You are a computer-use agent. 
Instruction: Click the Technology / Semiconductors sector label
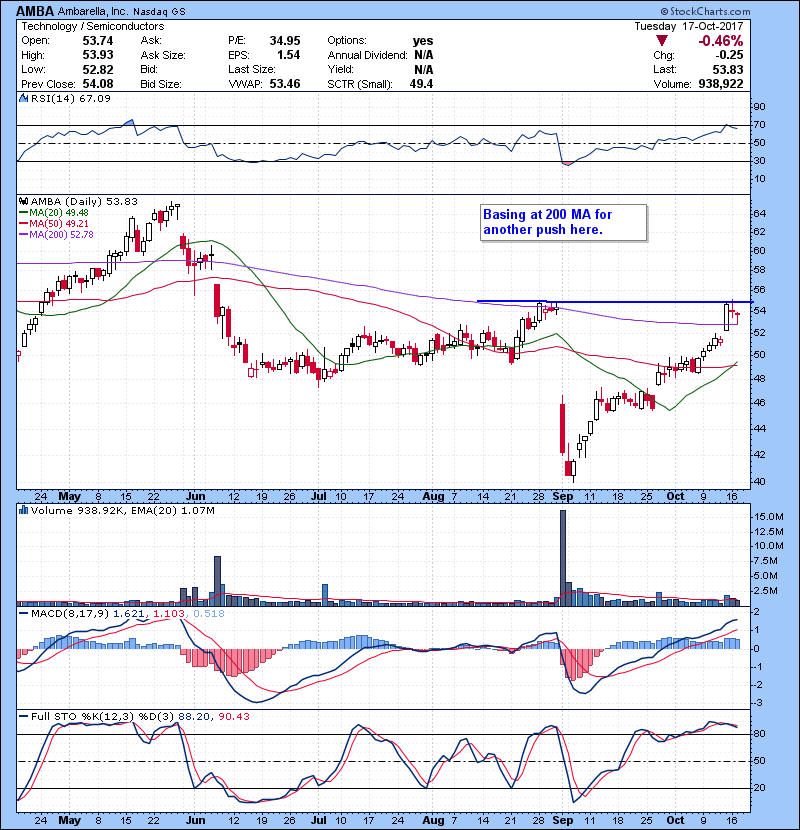[x=93, y=26]
